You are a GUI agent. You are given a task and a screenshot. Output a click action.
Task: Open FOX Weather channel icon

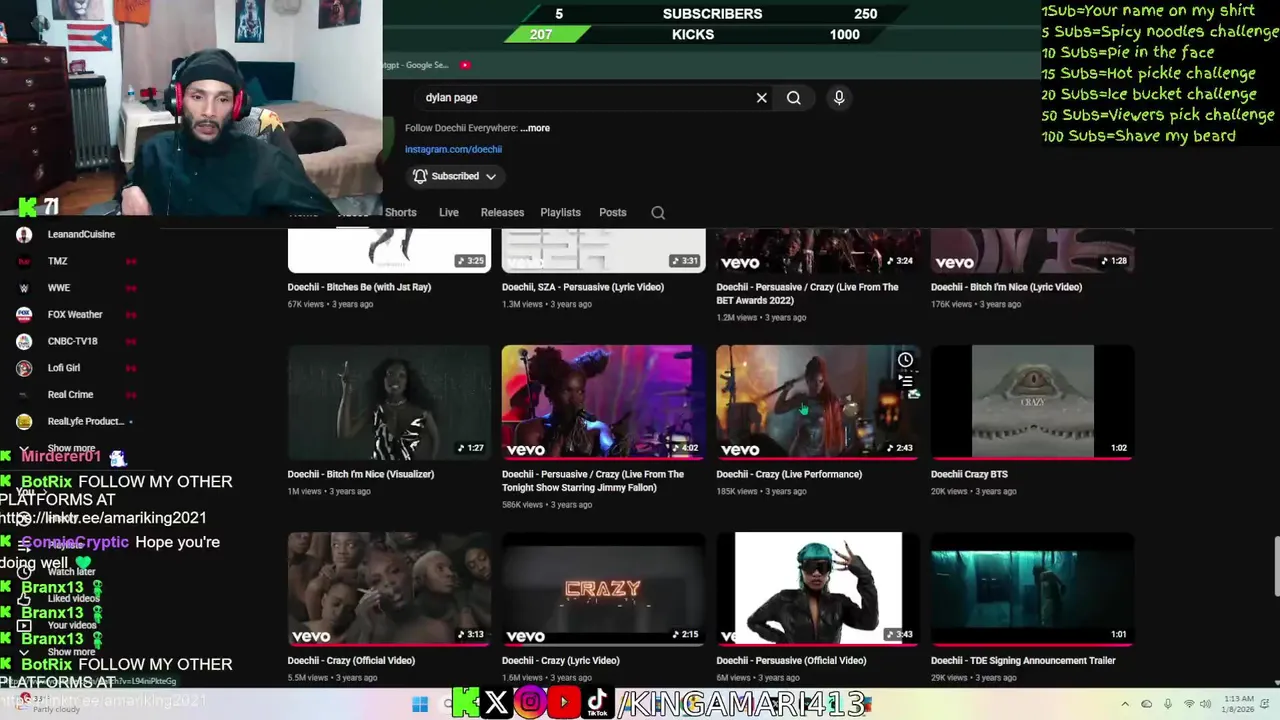click(24, 314)
